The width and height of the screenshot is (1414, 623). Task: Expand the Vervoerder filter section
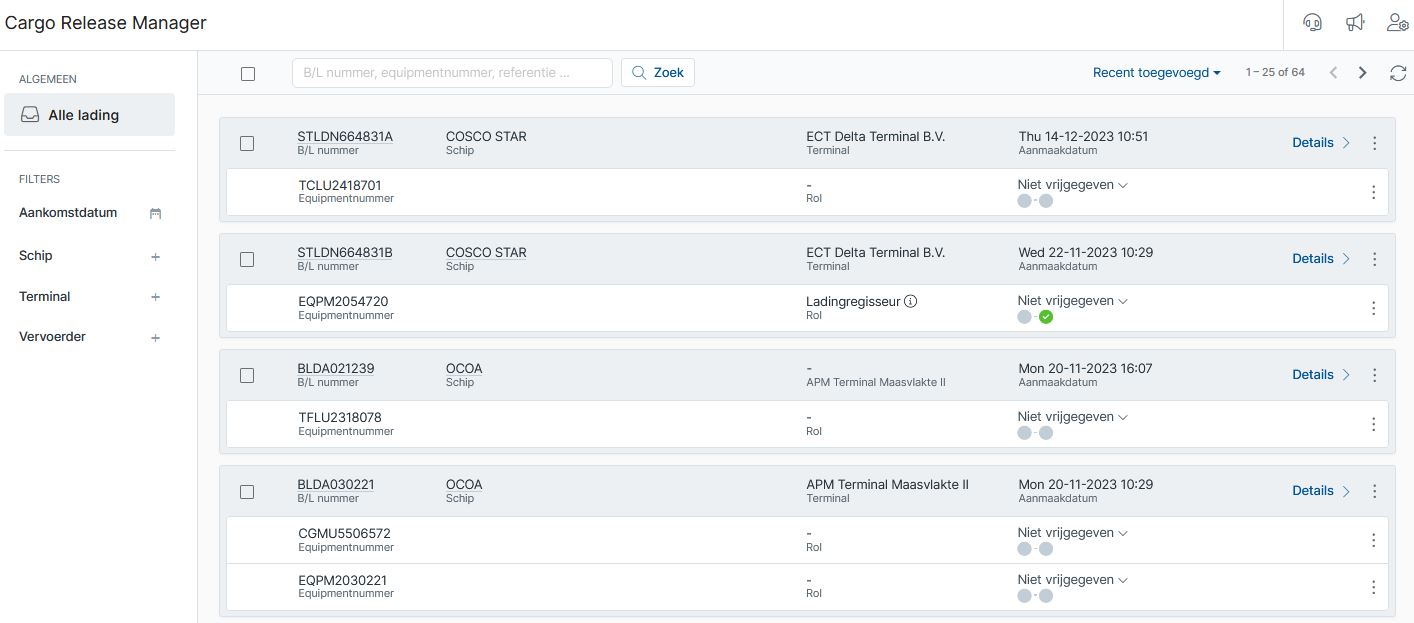155,337
